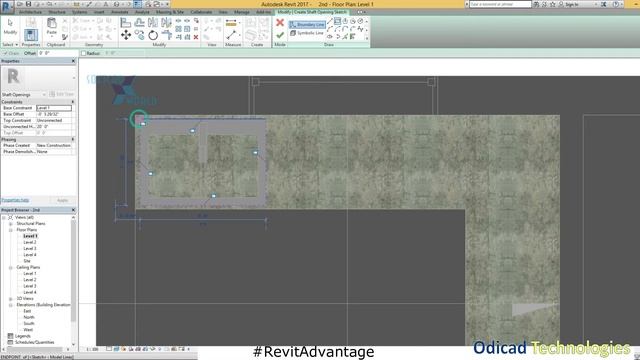Select the Boundary Line button

(x=307, y=25)
